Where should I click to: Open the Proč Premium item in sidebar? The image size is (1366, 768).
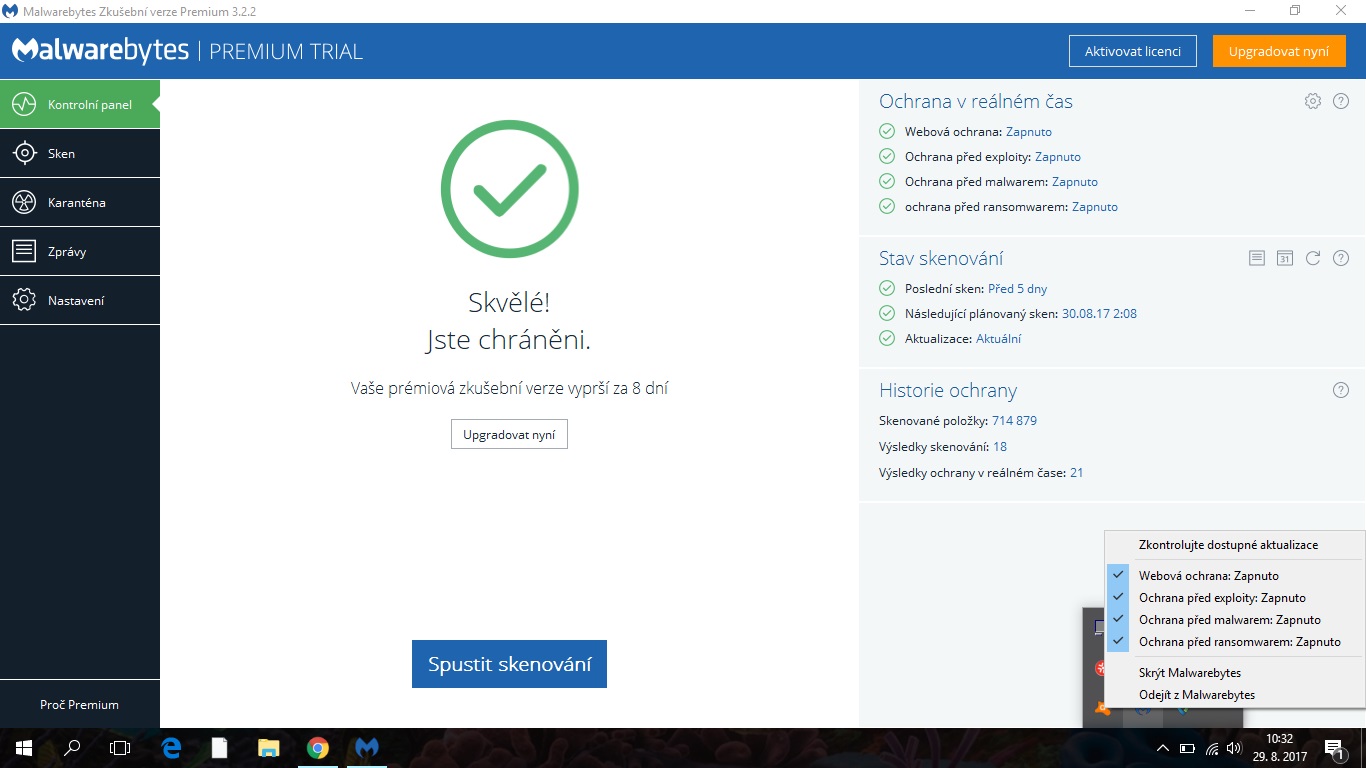(80, 705)
